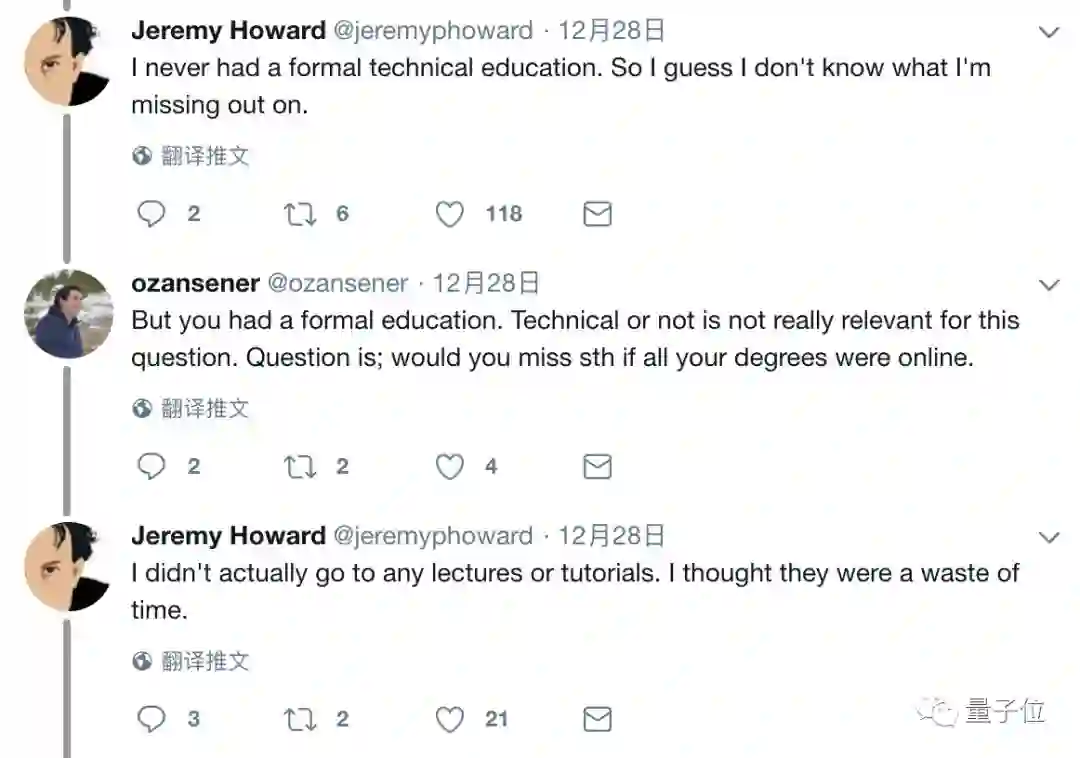
Task: Open the @ozansener profile handle
Action: pos(338,284)
